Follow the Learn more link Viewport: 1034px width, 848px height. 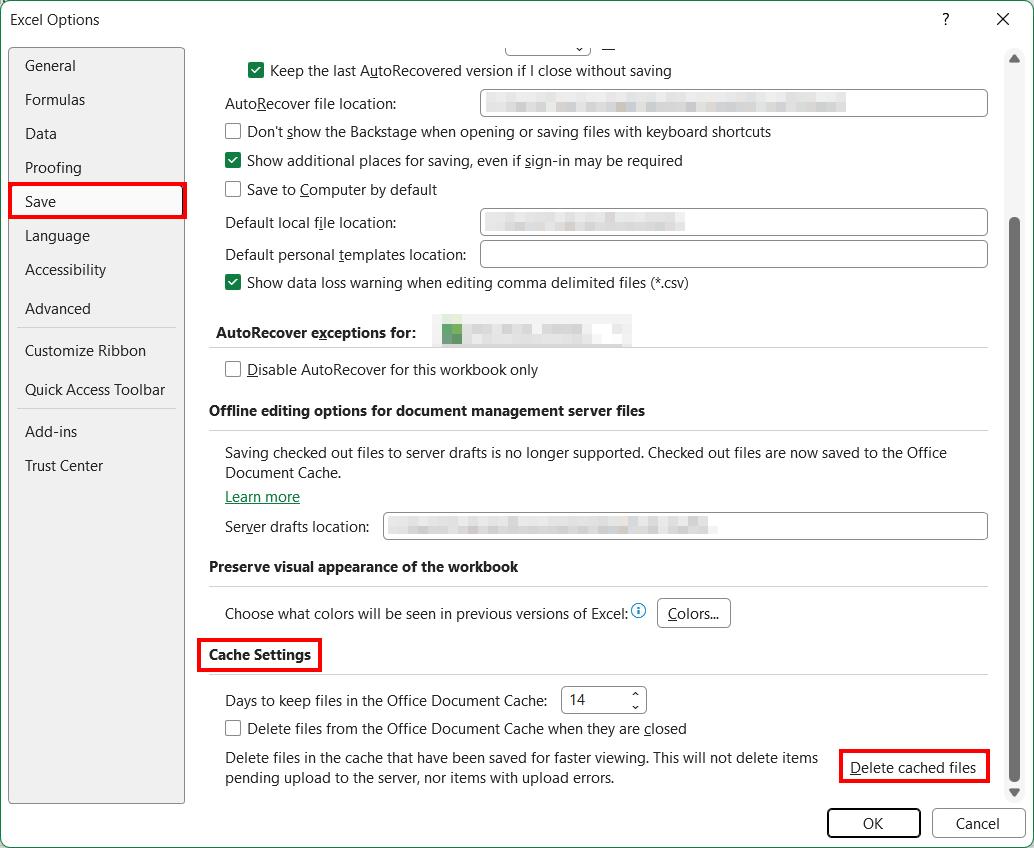[x=262, y=497]
